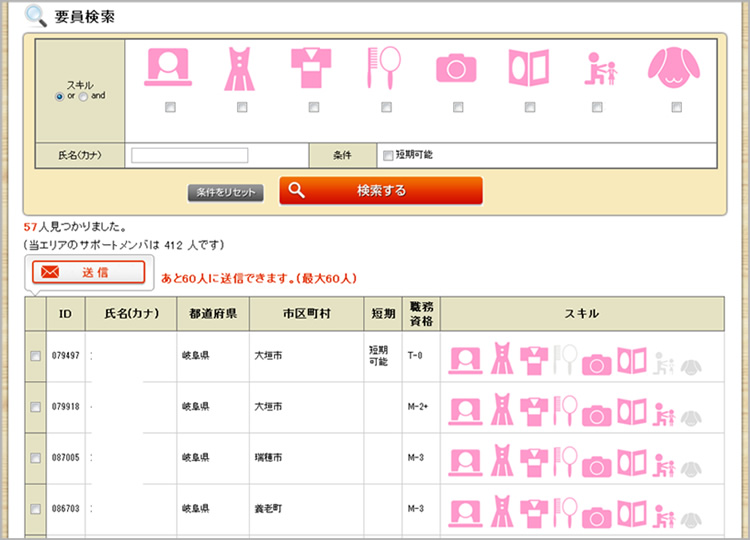750x540 pixels.
Task: Tick checkbox under the portrait photo icon
Action: point(170,107)
